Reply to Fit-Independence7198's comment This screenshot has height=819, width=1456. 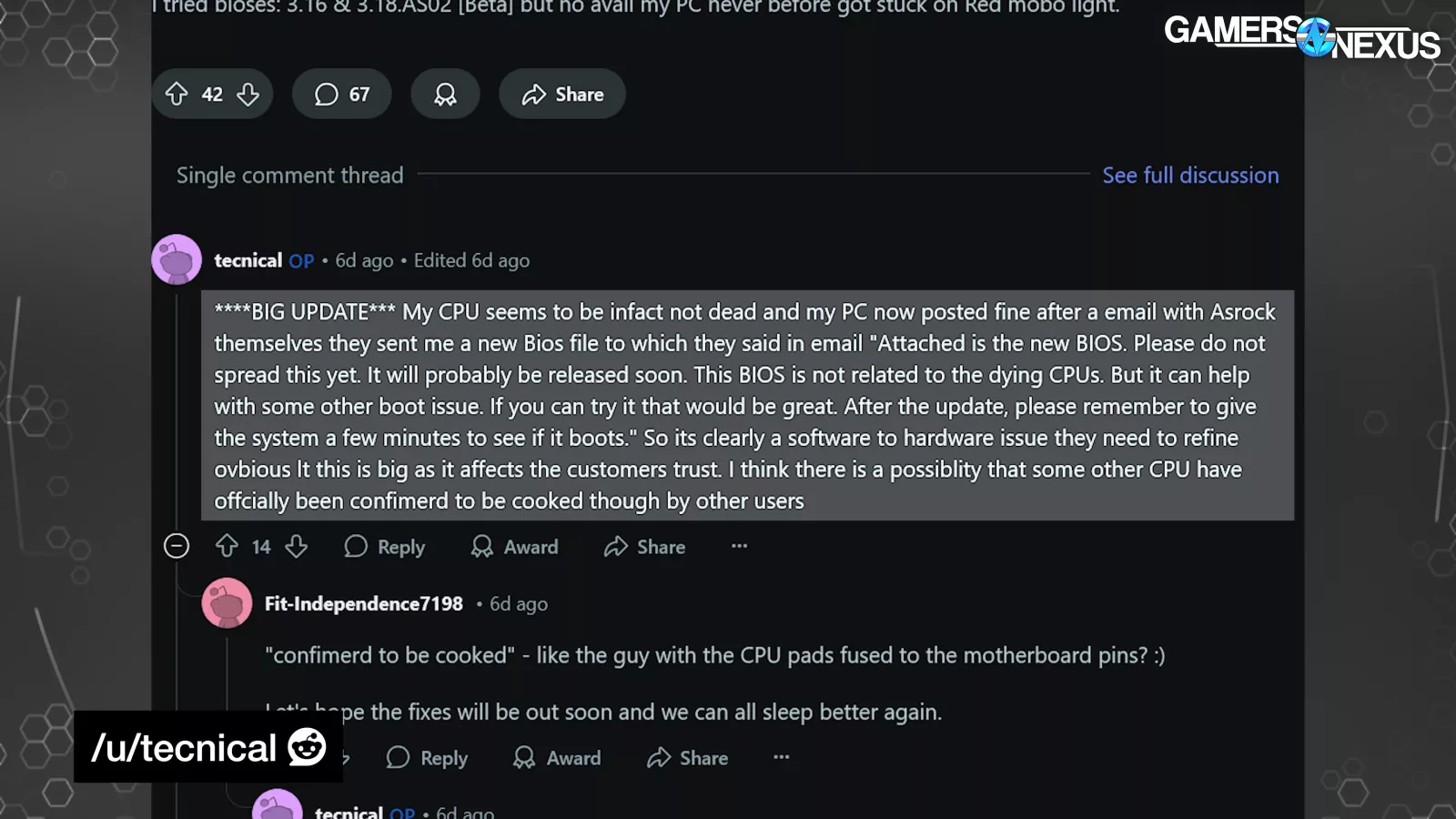(428, 758)
